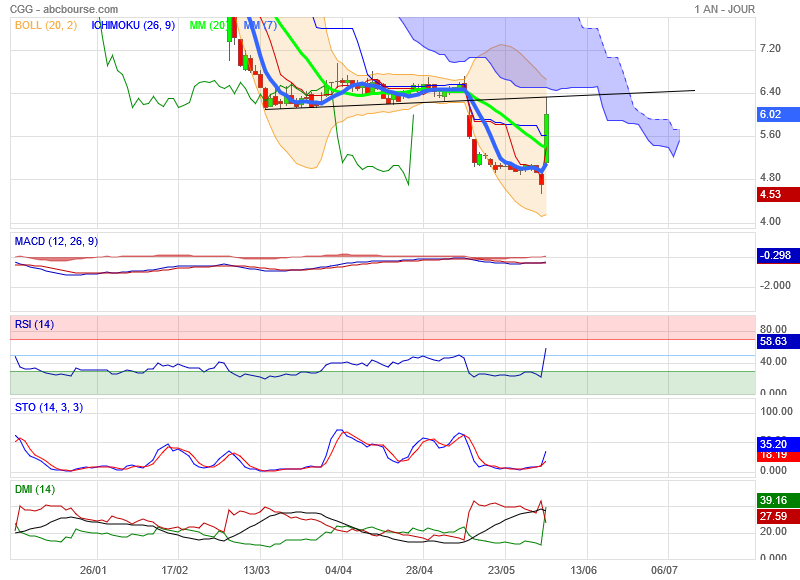
Task: Click the blue 6.02 current price tag
Action: tap(778, 114)
